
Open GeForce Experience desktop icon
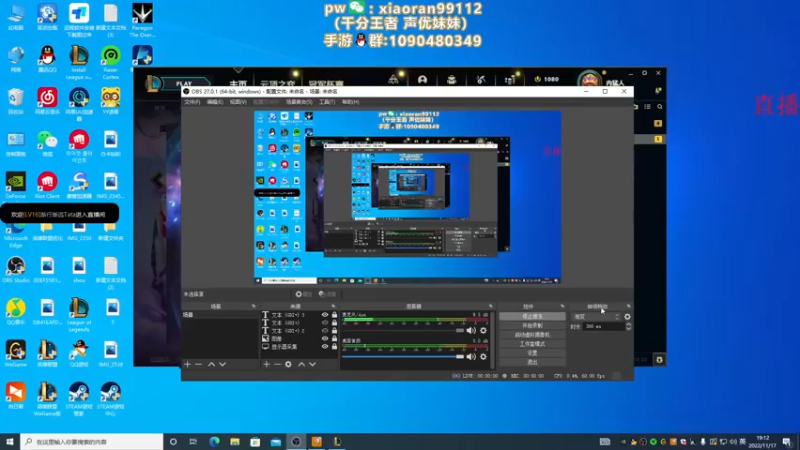[x=16, y=185]
